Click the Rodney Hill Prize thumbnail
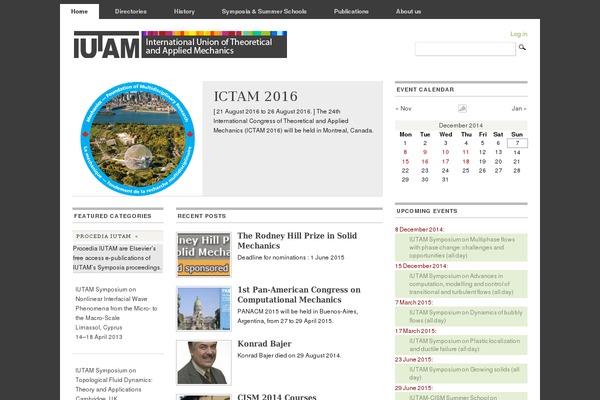Image resolution: width=600 pixels, height=400 pixels. click(x=204, y=255)
